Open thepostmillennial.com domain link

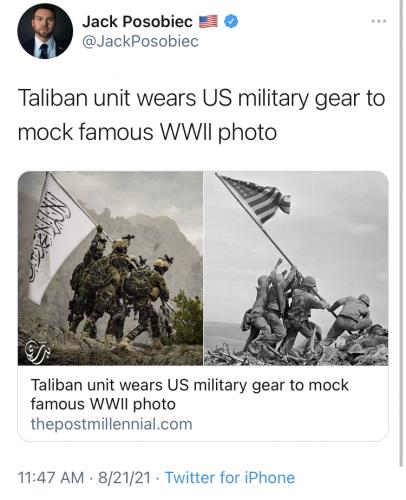click(111, 424)
